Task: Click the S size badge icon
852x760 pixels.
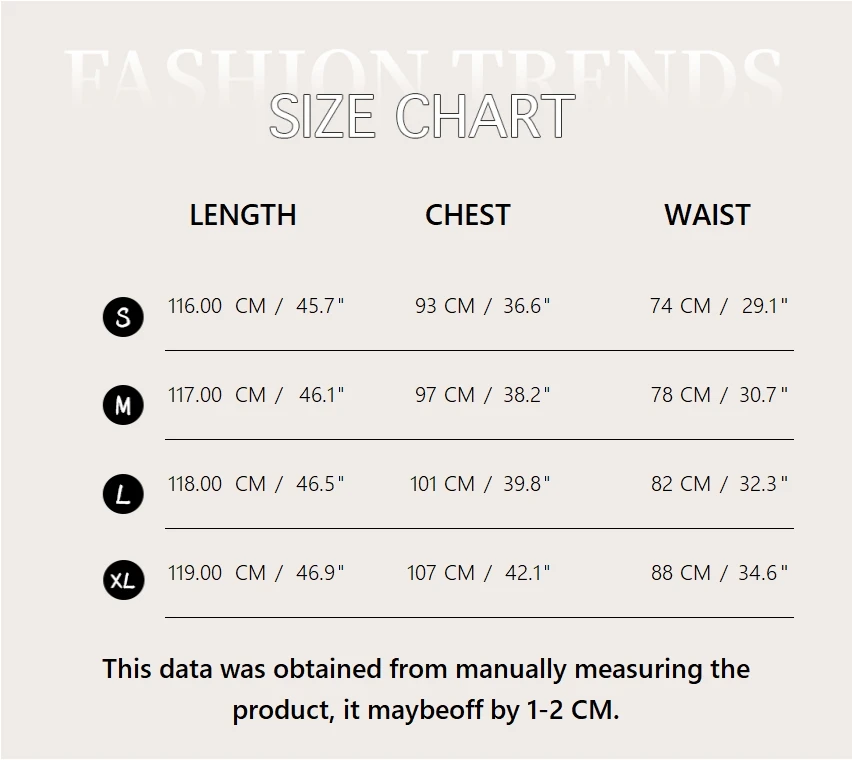Action: pyautogui.click(x=123, y=317)
